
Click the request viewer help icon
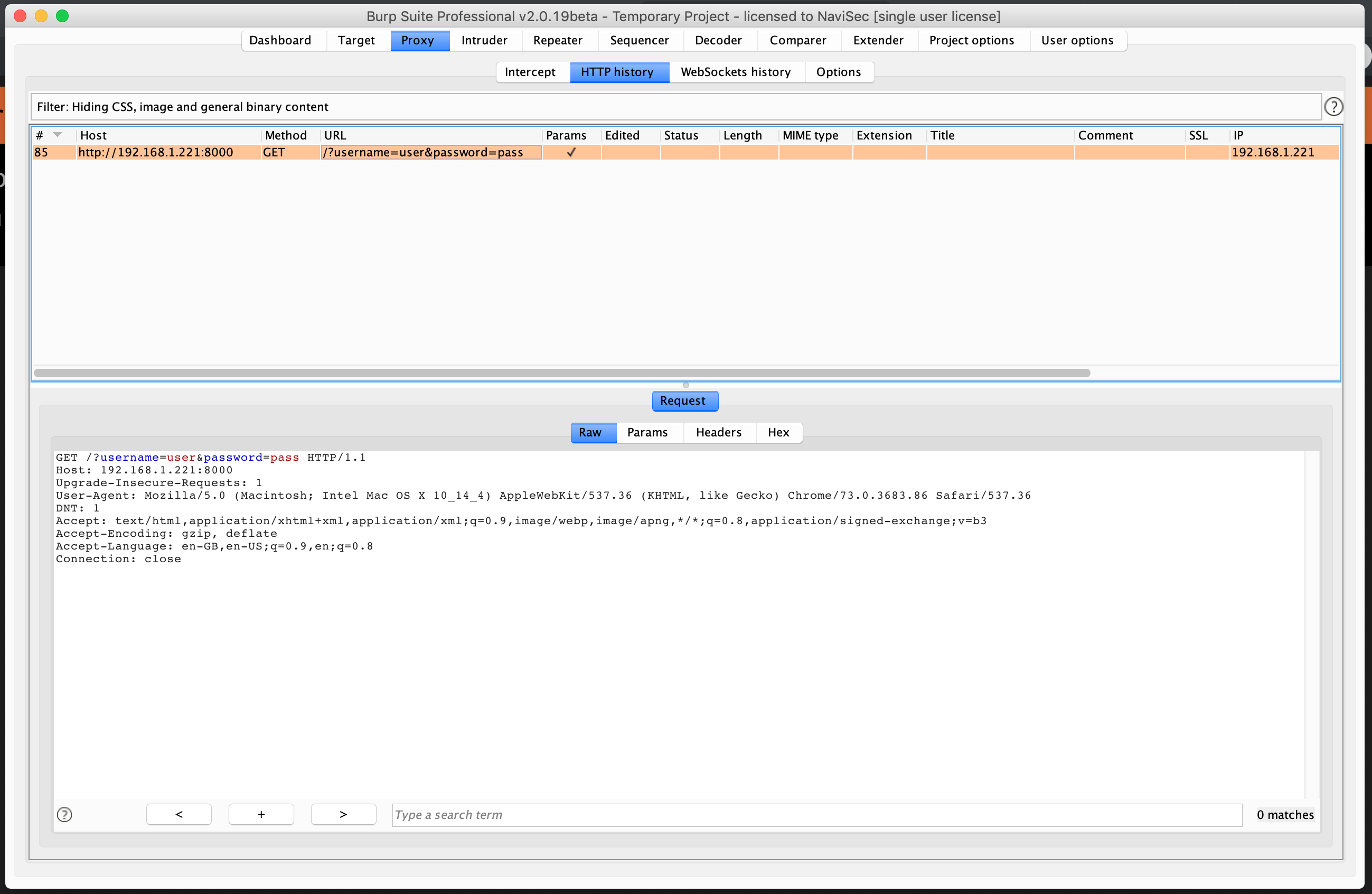click(64, 814)
